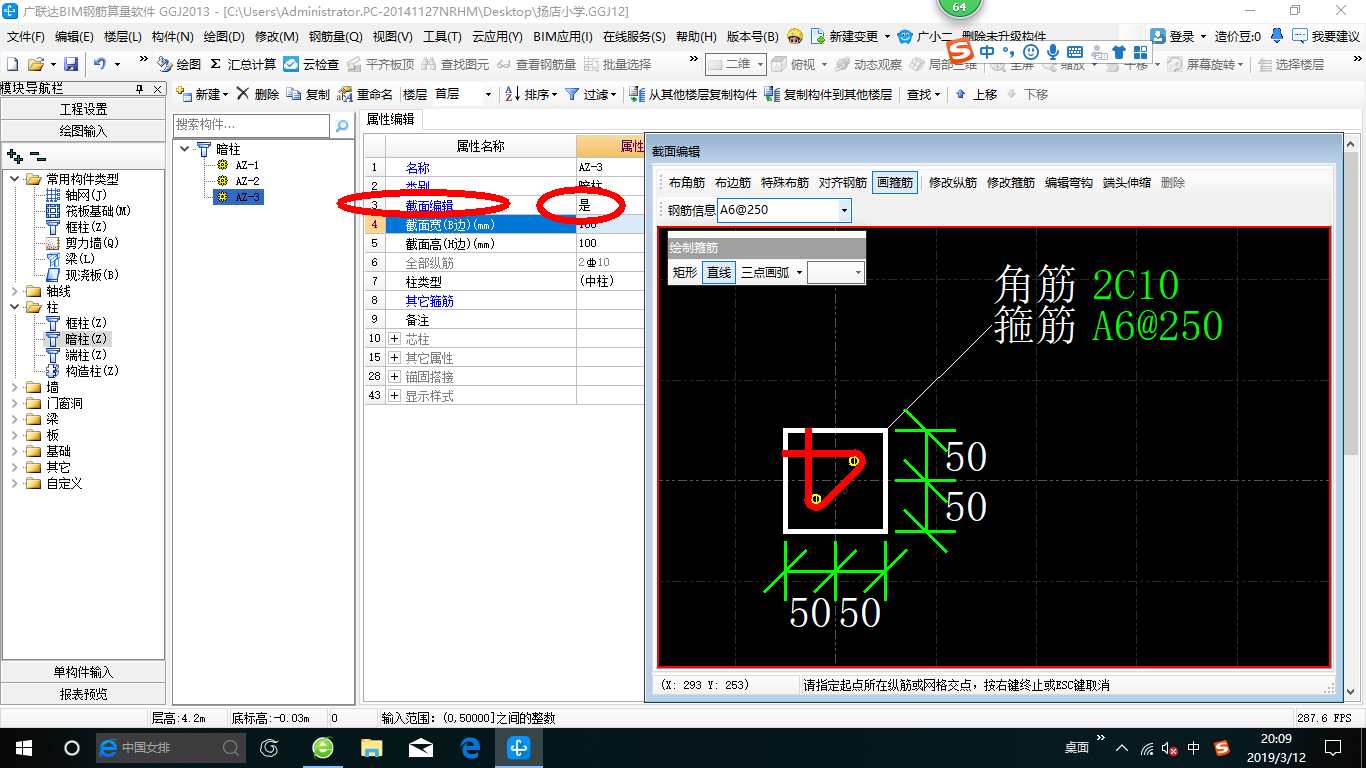Click in the 搜索构件 search field
The image size is (1366, 768).
point(252,126)
